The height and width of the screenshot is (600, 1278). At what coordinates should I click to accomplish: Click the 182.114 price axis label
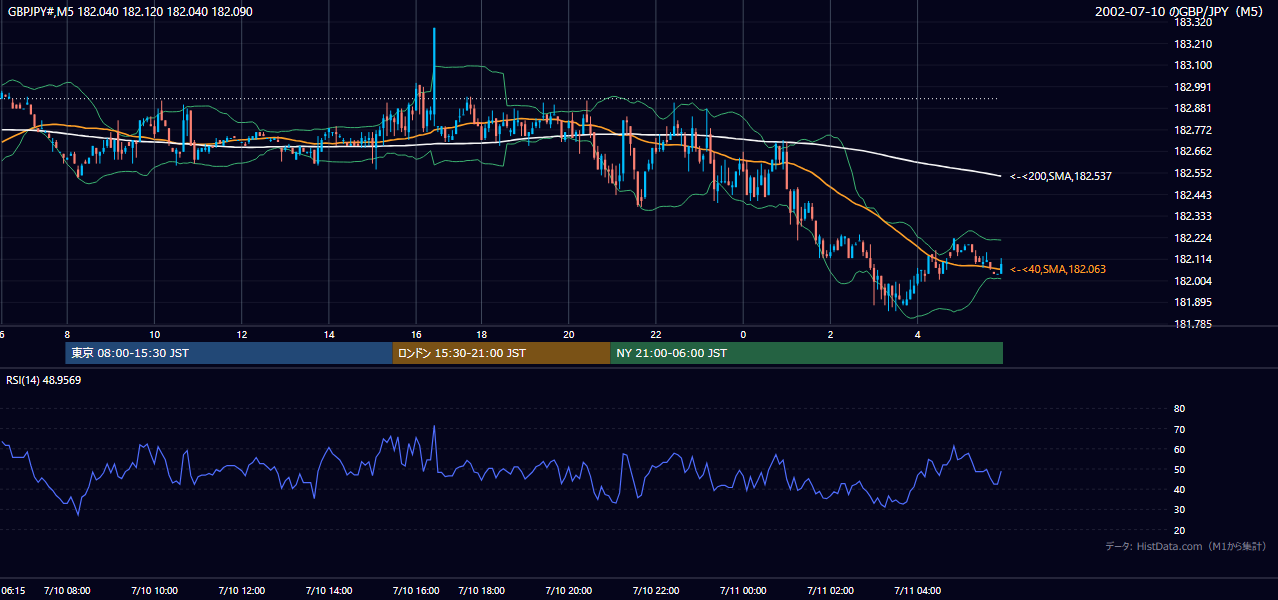[1192, 259]
